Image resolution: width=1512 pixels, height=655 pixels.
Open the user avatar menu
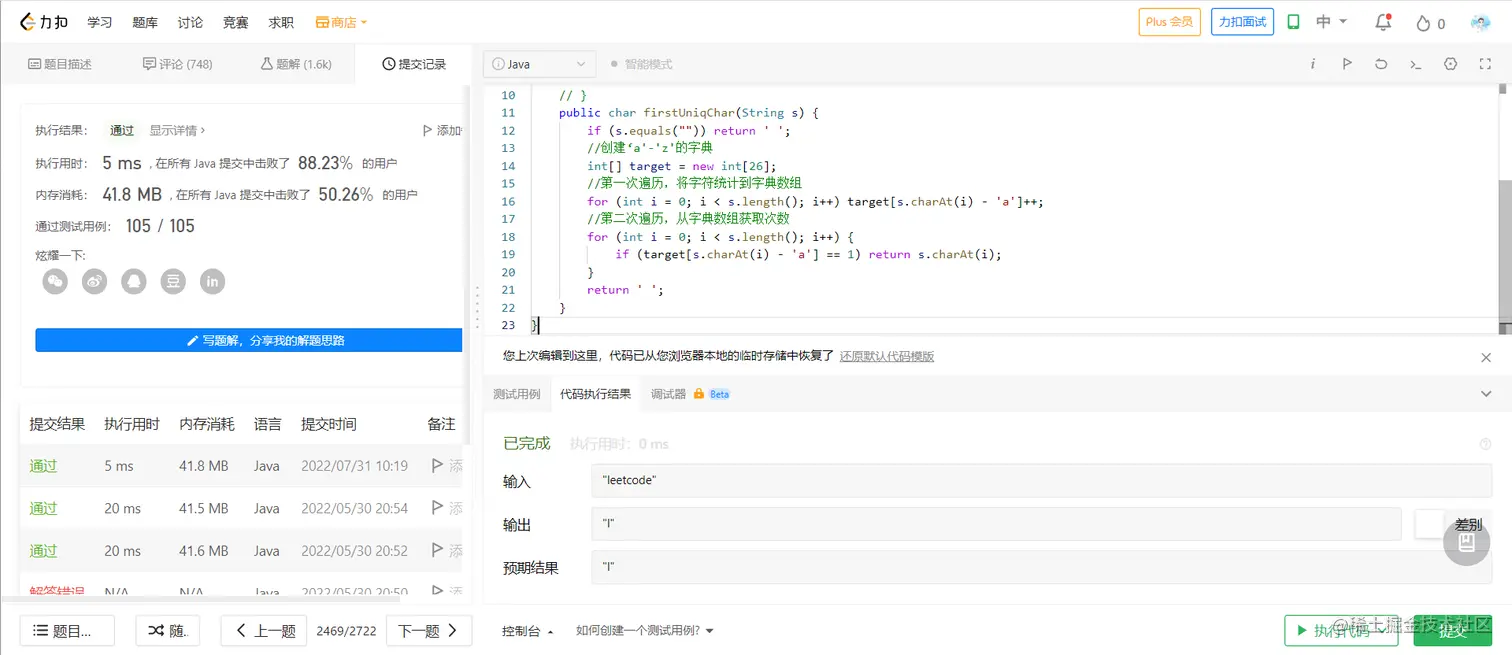click(x=1481, y=22)
